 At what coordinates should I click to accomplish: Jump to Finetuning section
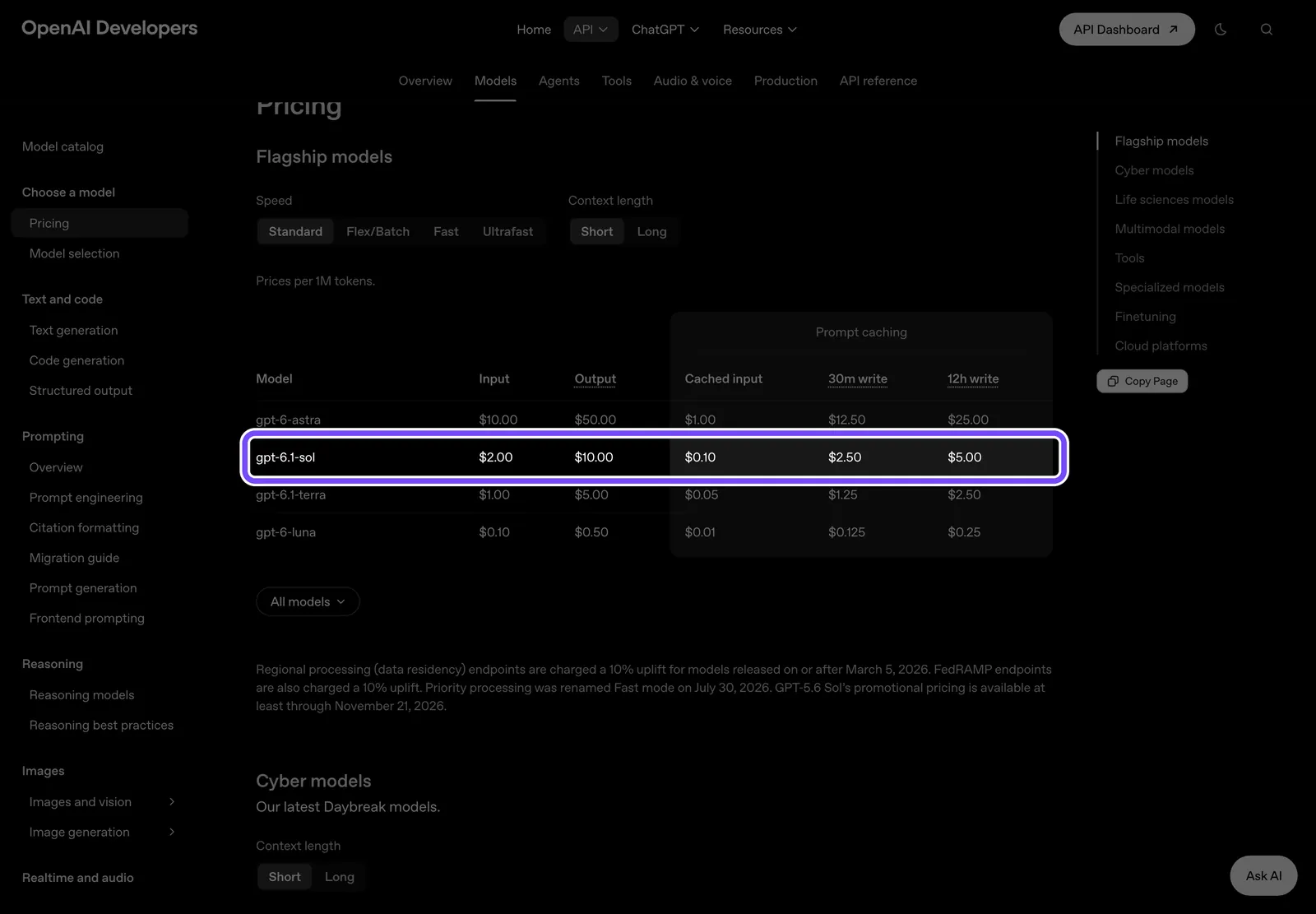[1145, 317]
